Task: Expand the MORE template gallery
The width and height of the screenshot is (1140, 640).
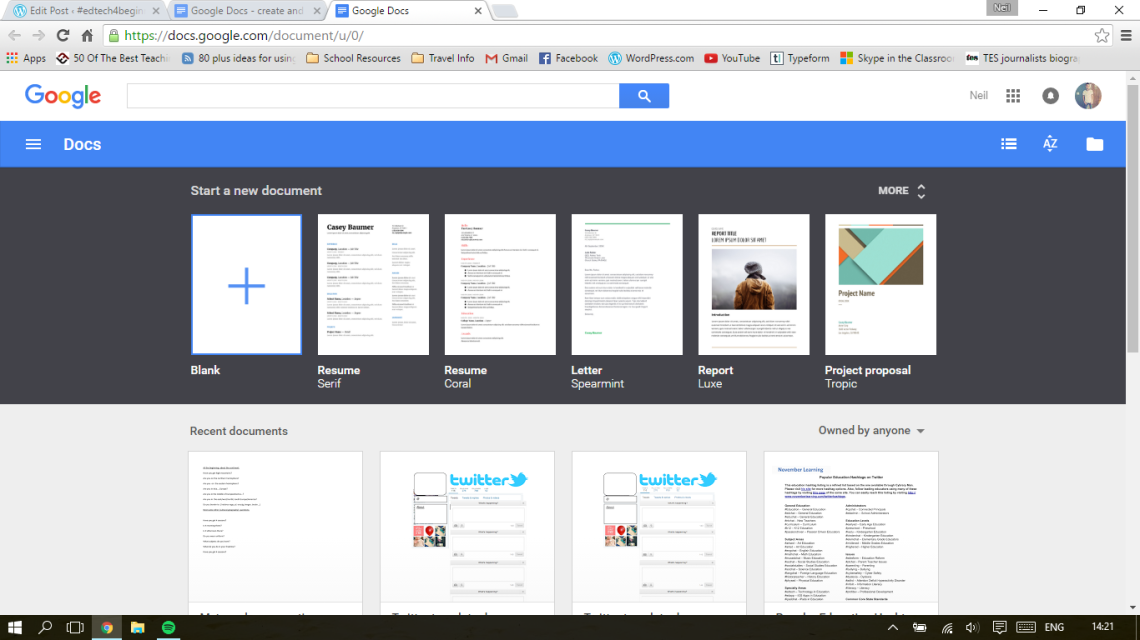Action: pyautogui.click(x=896, y=190)
